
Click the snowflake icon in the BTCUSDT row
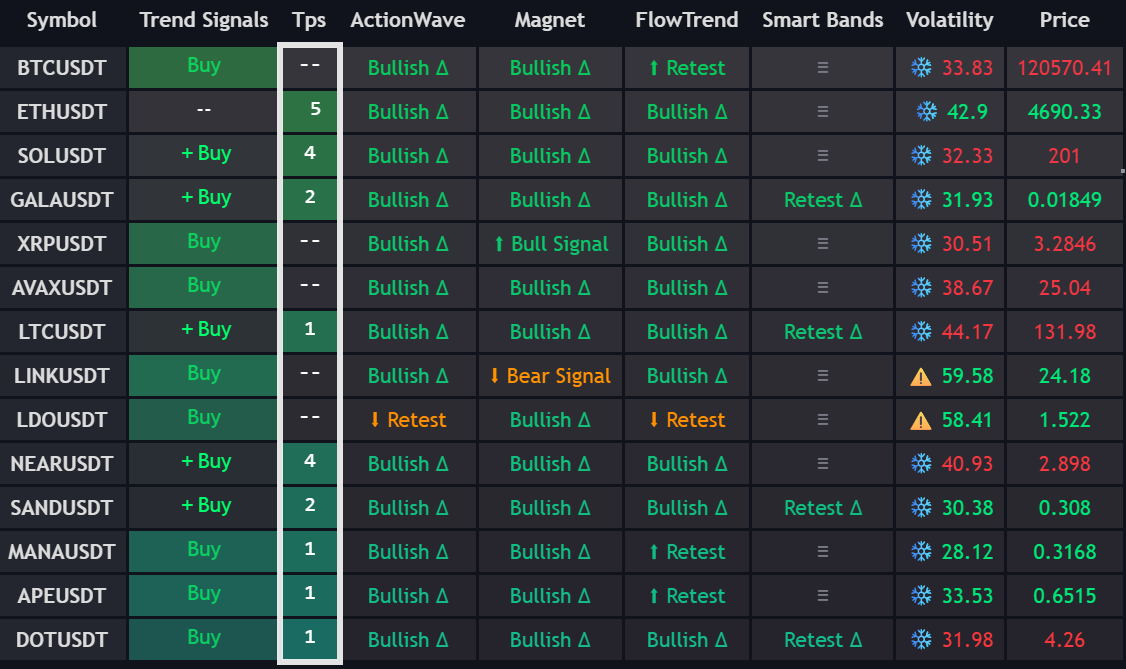pyautogui.click(x=921, y=68)
